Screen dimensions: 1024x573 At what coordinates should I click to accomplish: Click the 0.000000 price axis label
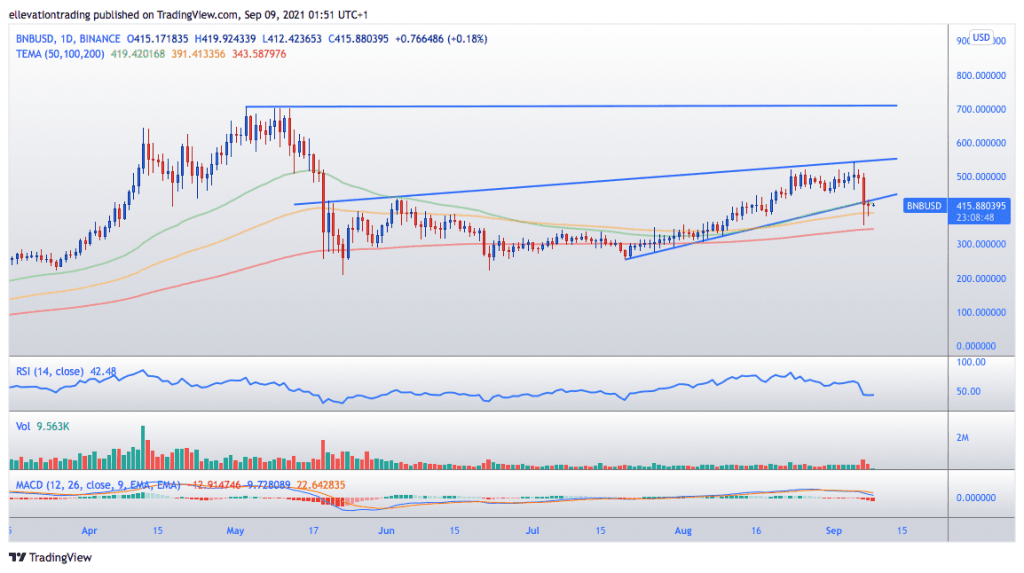tap(976, 346)
